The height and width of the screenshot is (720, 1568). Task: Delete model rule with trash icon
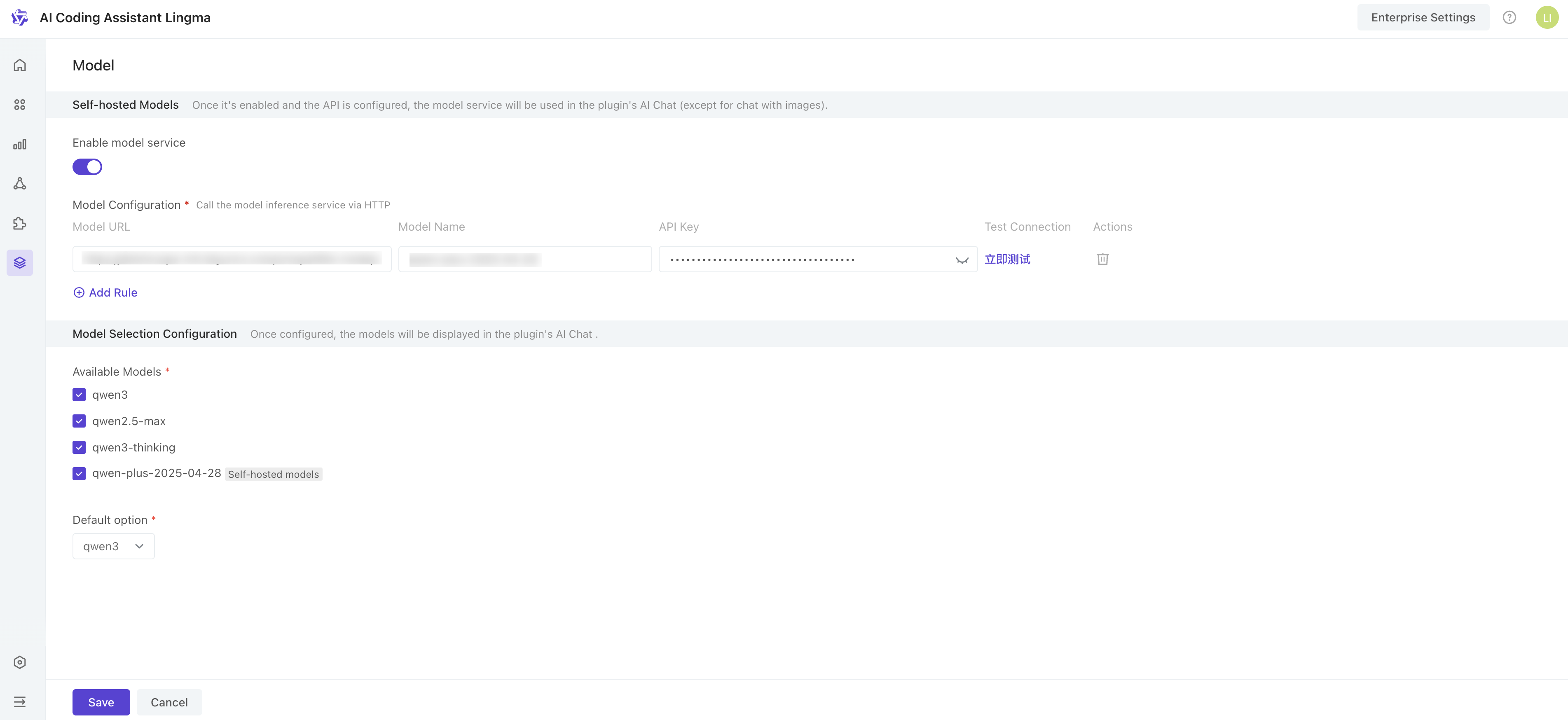click(x=1102, y=259)
